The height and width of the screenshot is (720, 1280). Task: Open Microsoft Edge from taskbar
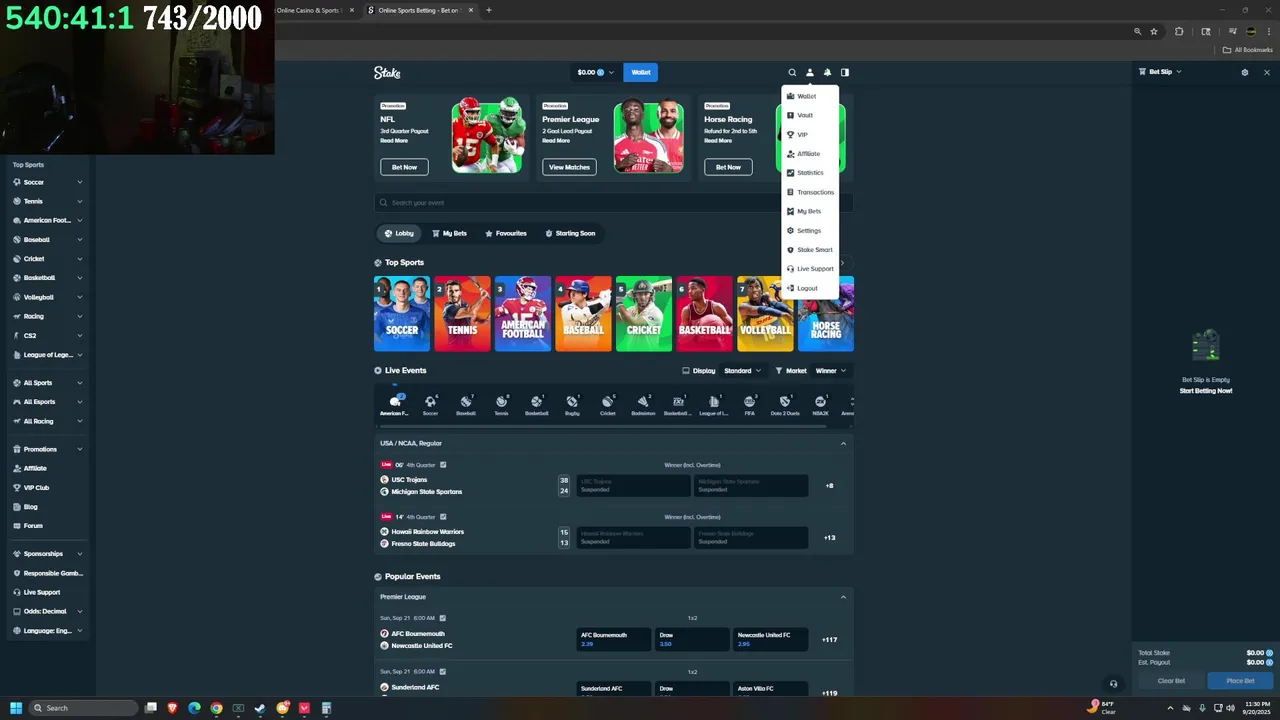[x=194, y=708]
